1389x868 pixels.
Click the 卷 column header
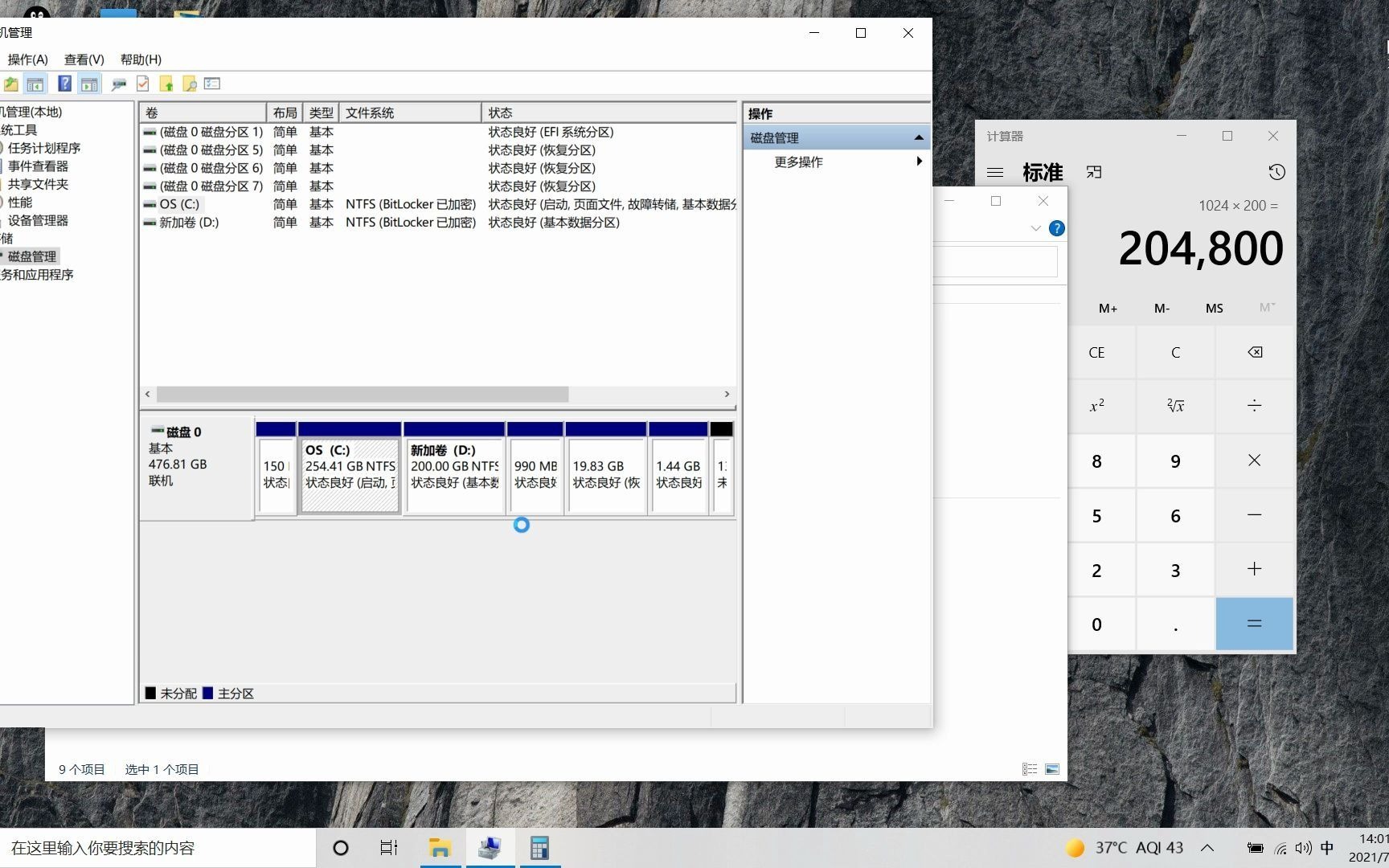point(203,113)
